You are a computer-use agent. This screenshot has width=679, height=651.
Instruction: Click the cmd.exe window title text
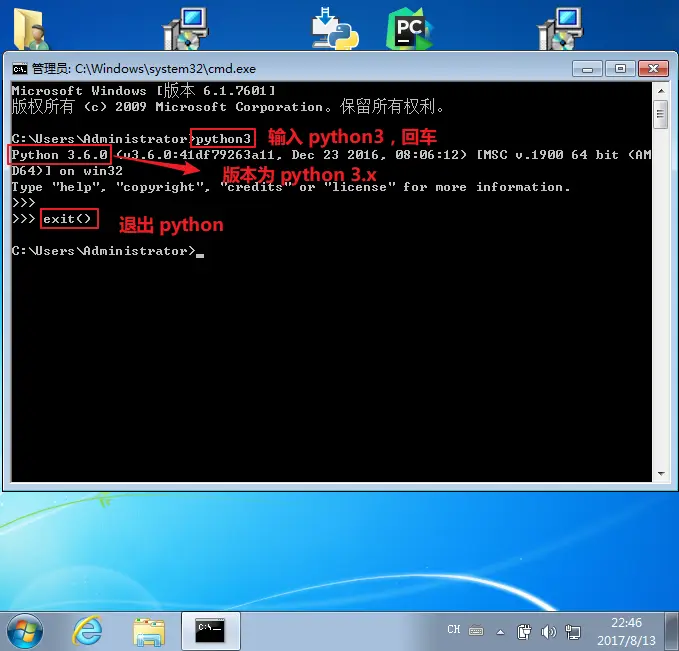point(144,68)
